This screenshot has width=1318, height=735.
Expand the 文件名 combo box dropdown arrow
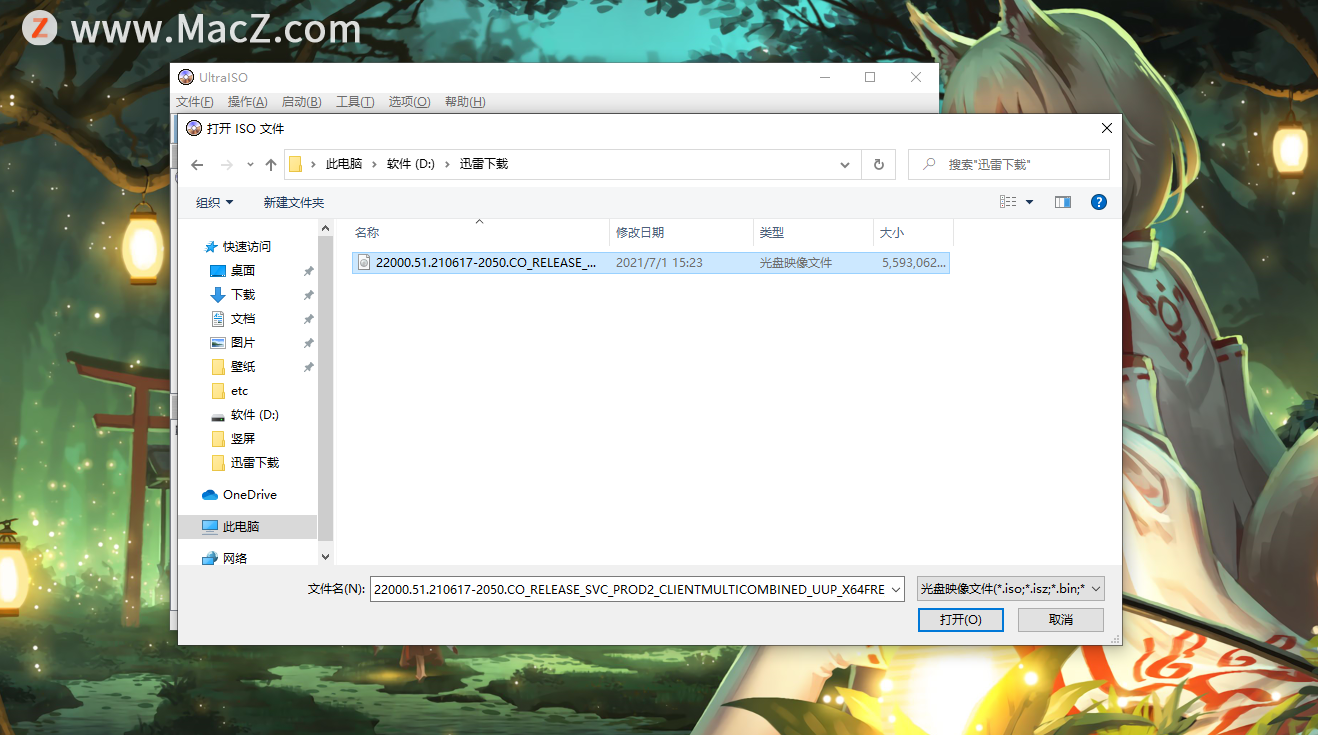coord(895,590)
